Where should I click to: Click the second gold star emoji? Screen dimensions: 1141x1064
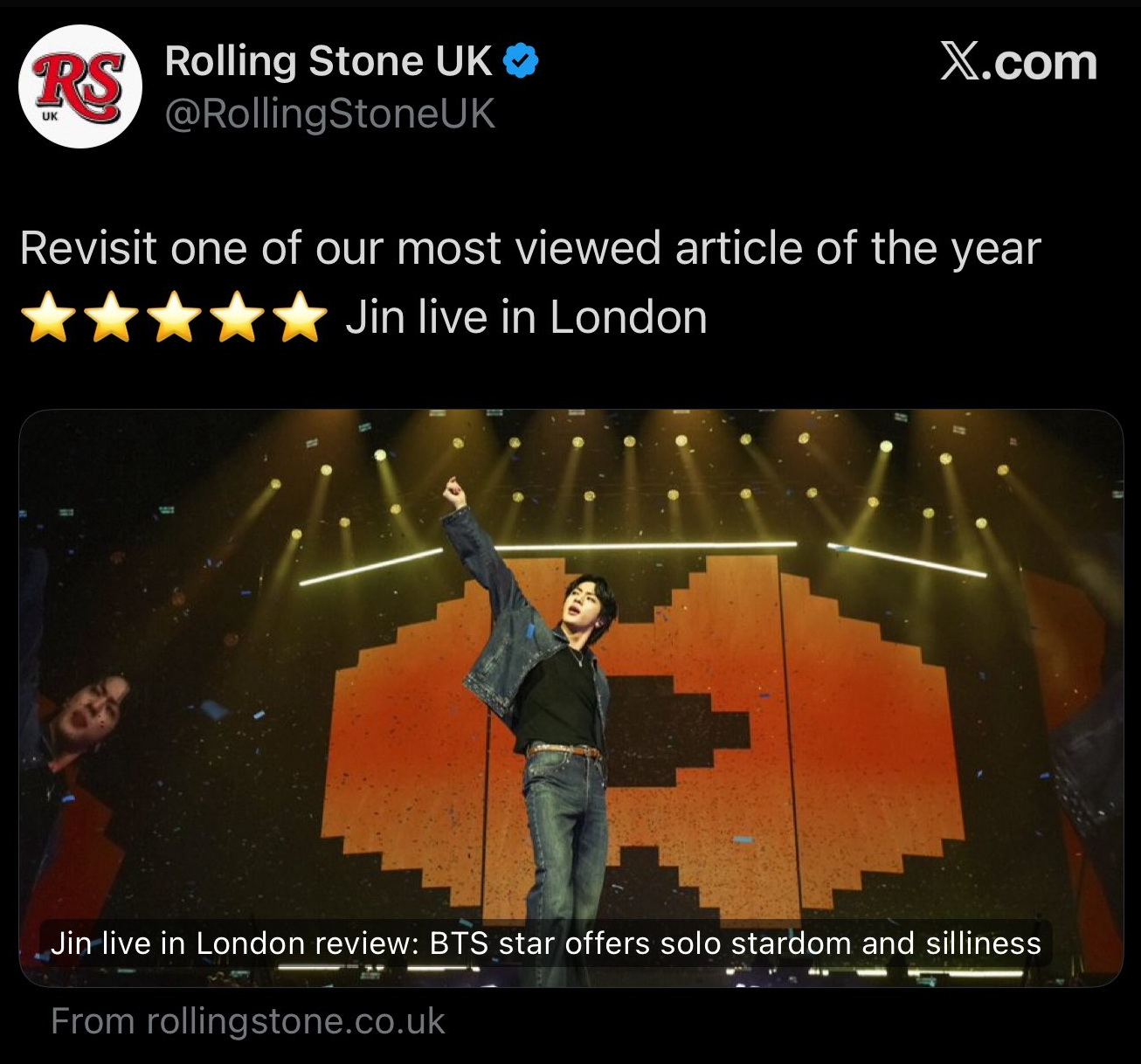(112, 317)
